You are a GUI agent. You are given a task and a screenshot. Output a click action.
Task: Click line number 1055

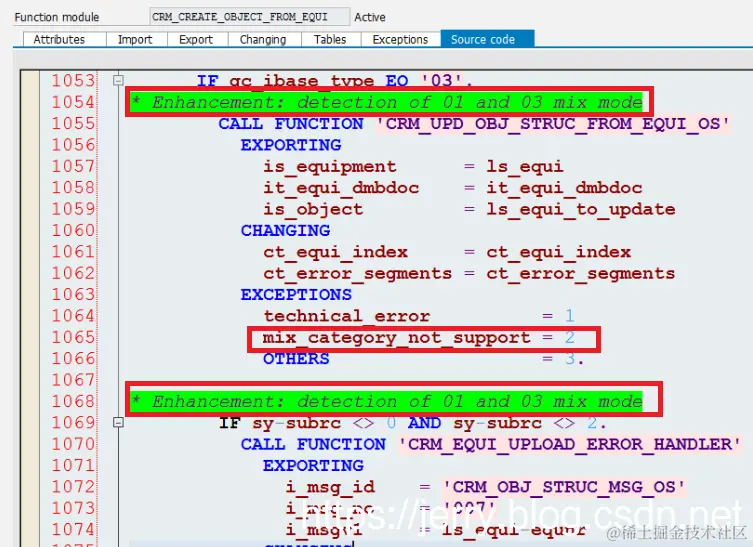coord(73,123)
